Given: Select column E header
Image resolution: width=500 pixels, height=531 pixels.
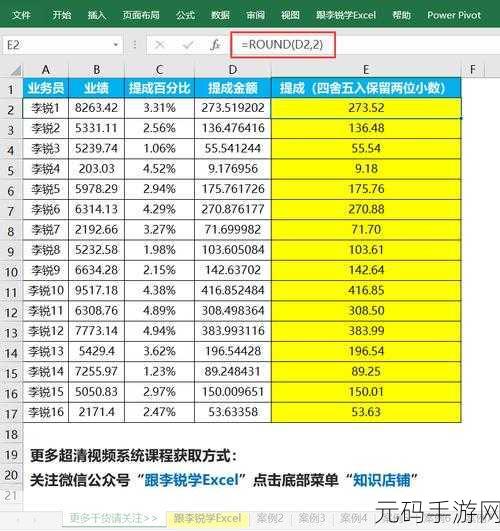Looking at the screenshot, I should [366, 70].
